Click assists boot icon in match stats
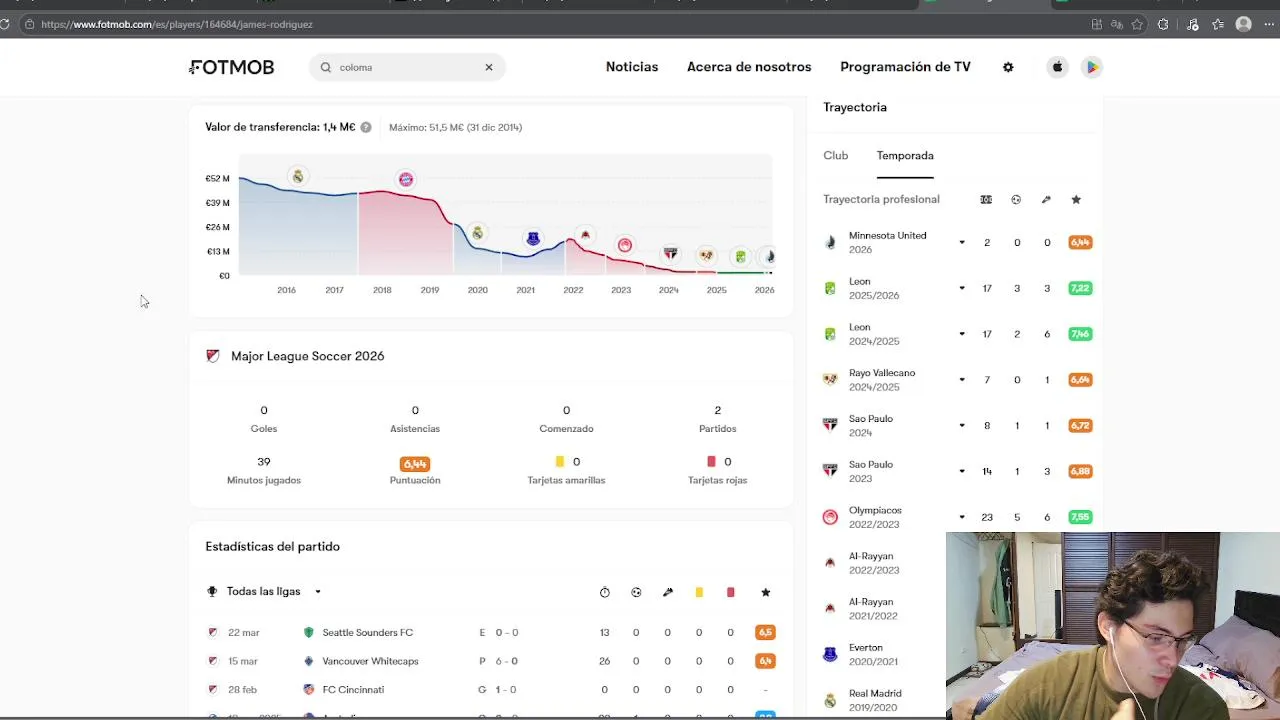The width and height of the screenshot is (1280, 720). pyautogui.click(x=668, y=592)
